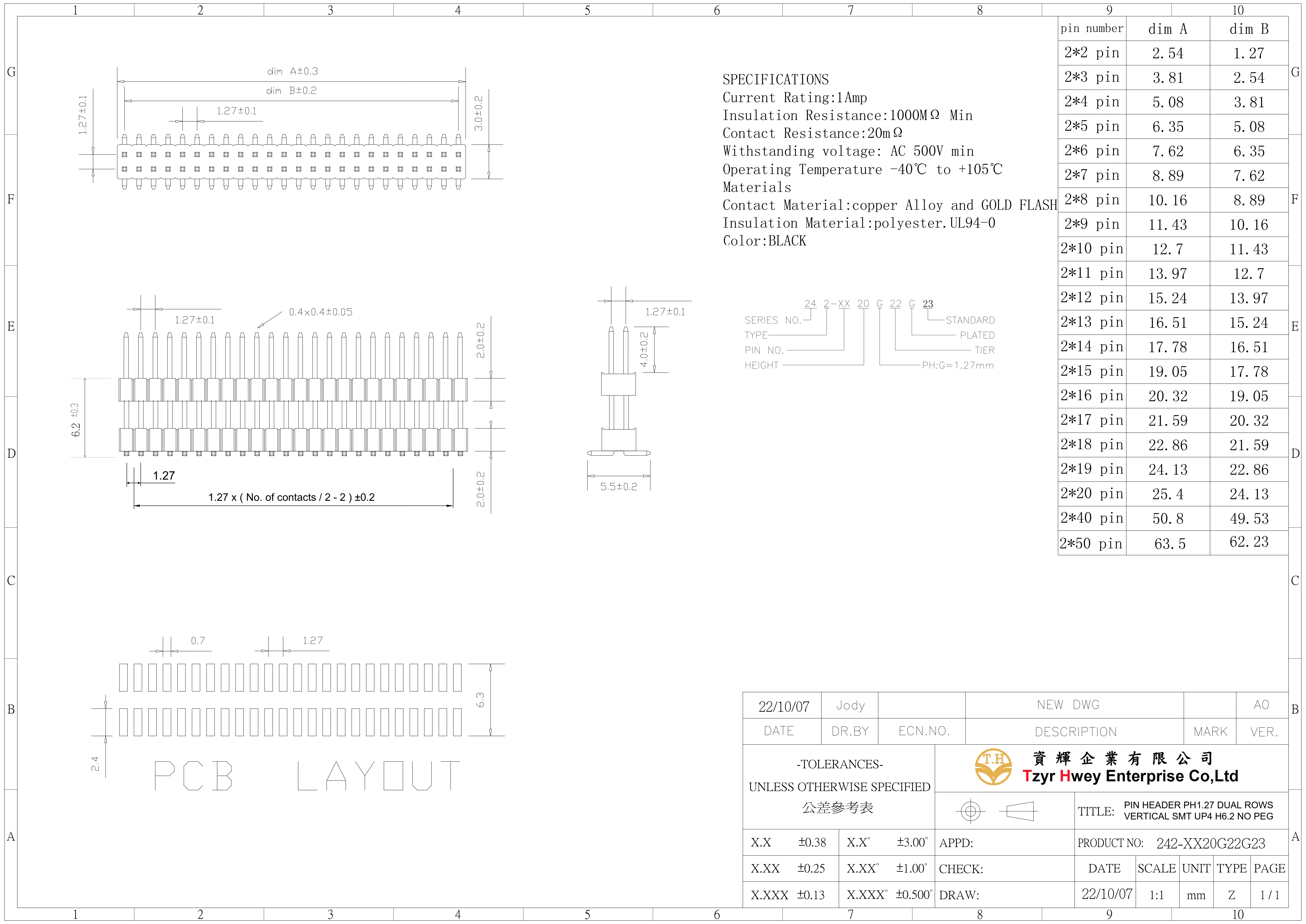Select 'Insulation Resistance:1000MΩ Min' line
Viewport: 1306px width, 924px height.
(x=847, y=116)
